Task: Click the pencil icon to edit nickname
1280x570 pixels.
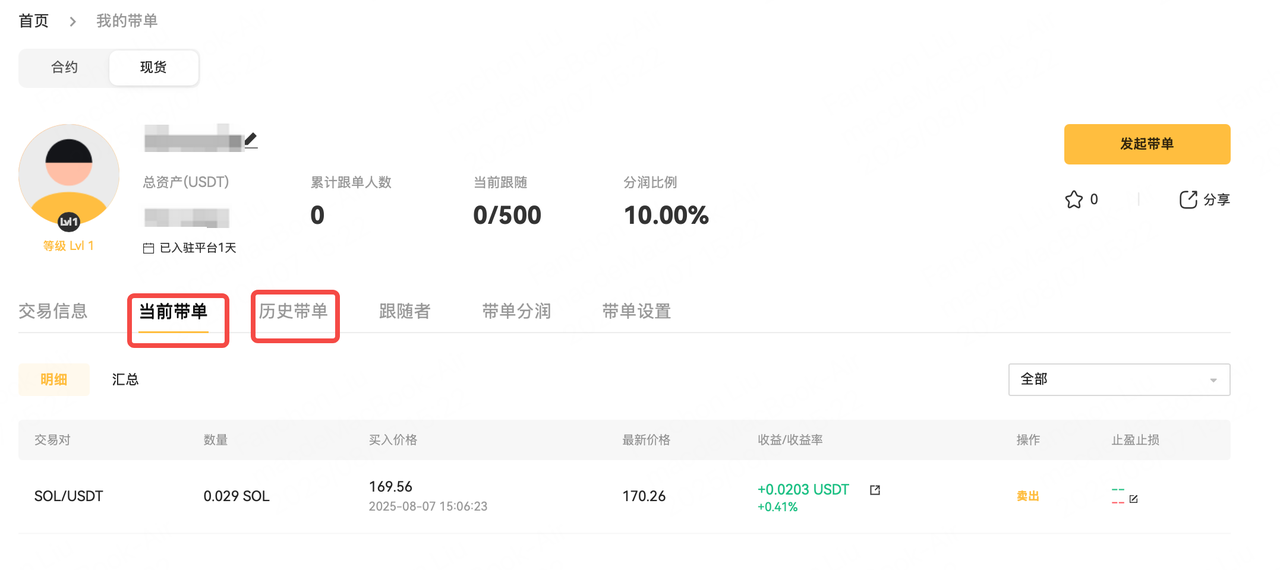Action: point(251,141)
